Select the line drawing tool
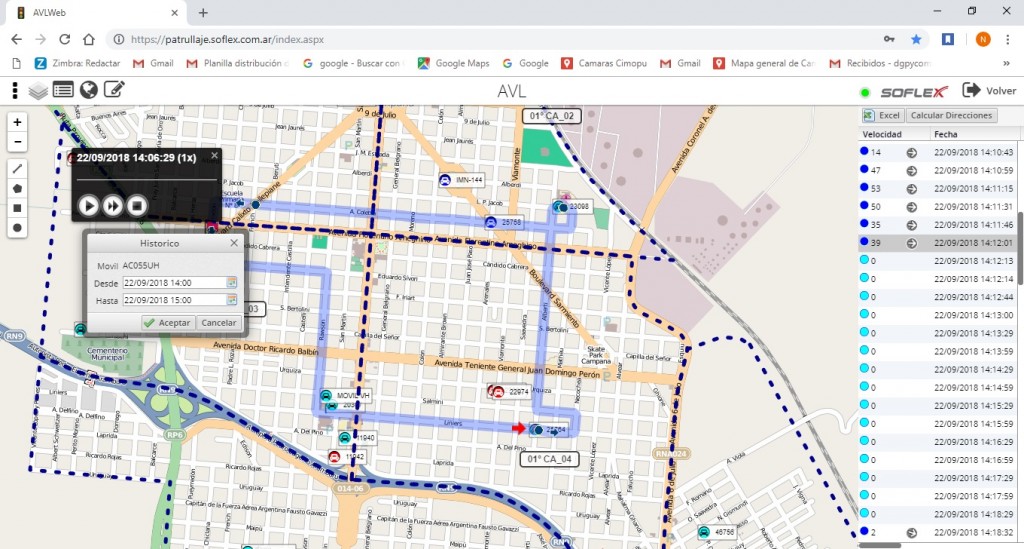Viewport: 1024px width, 549px height. pos(18,168)
